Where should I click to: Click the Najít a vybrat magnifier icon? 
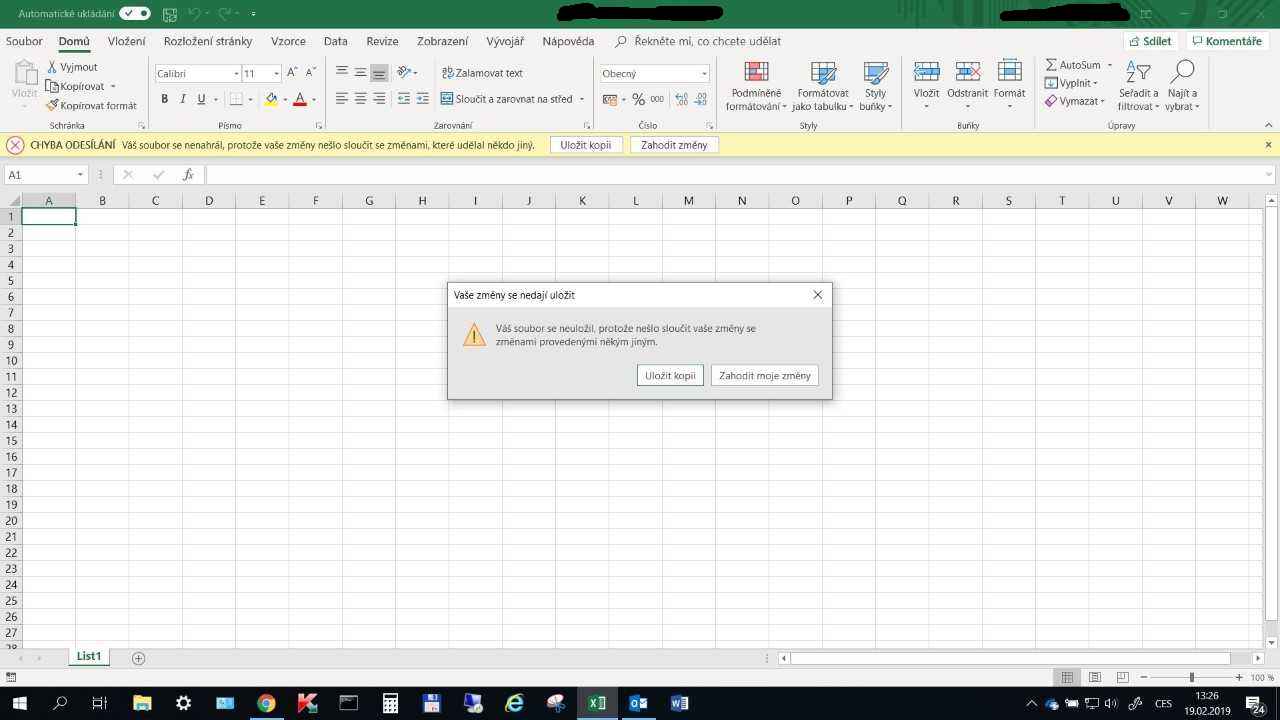click(1182, 73)
